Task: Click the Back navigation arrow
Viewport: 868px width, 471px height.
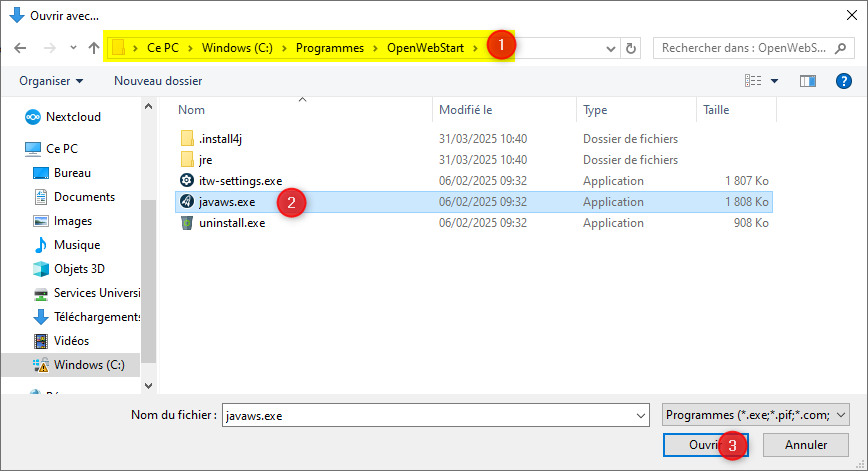Action: point(20,48)
